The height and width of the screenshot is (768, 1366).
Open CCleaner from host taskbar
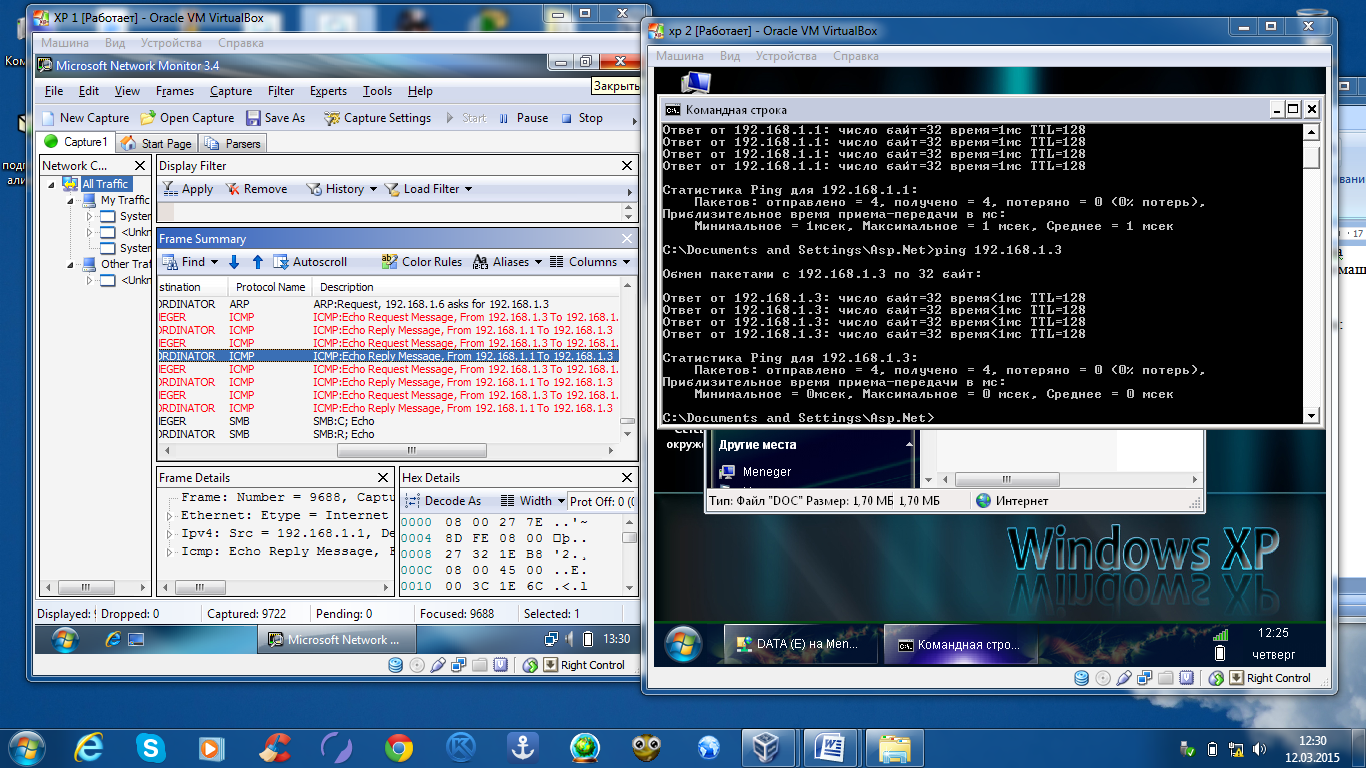tap(275, 747)
